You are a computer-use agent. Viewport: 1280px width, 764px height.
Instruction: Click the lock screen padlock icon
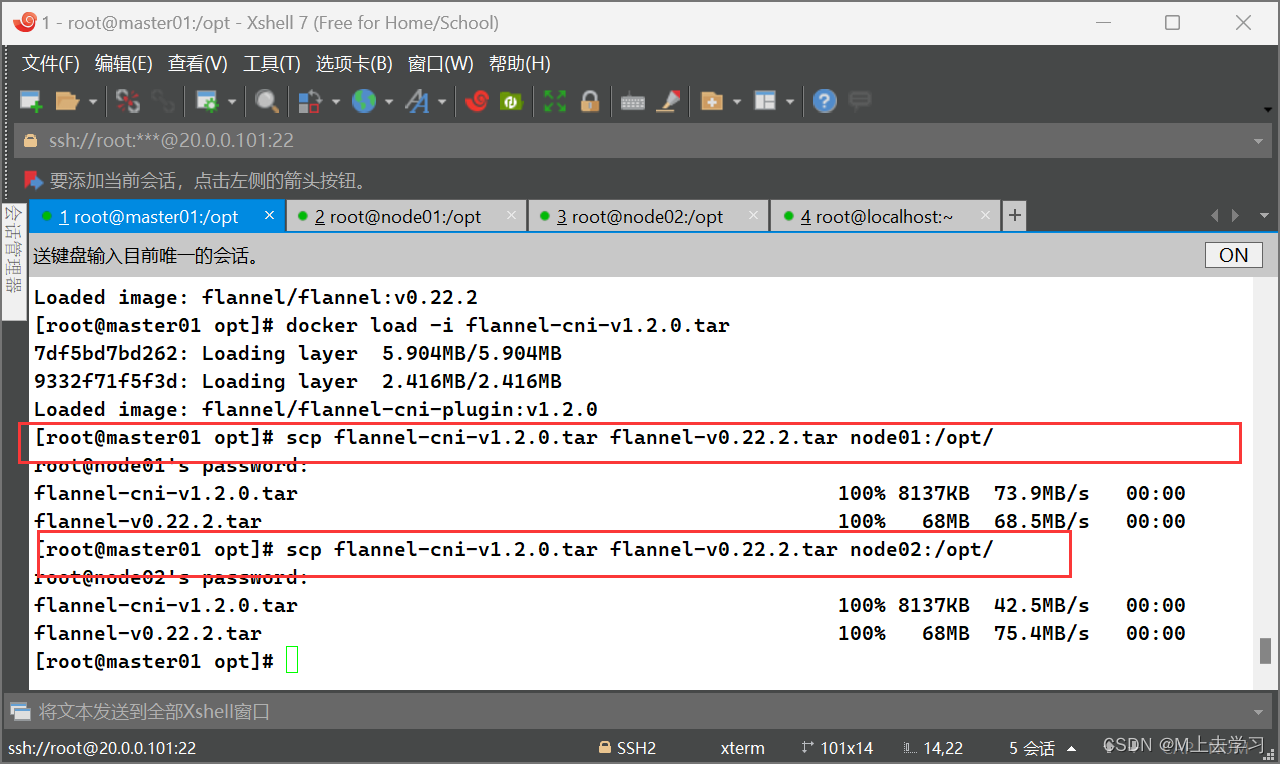590,101
